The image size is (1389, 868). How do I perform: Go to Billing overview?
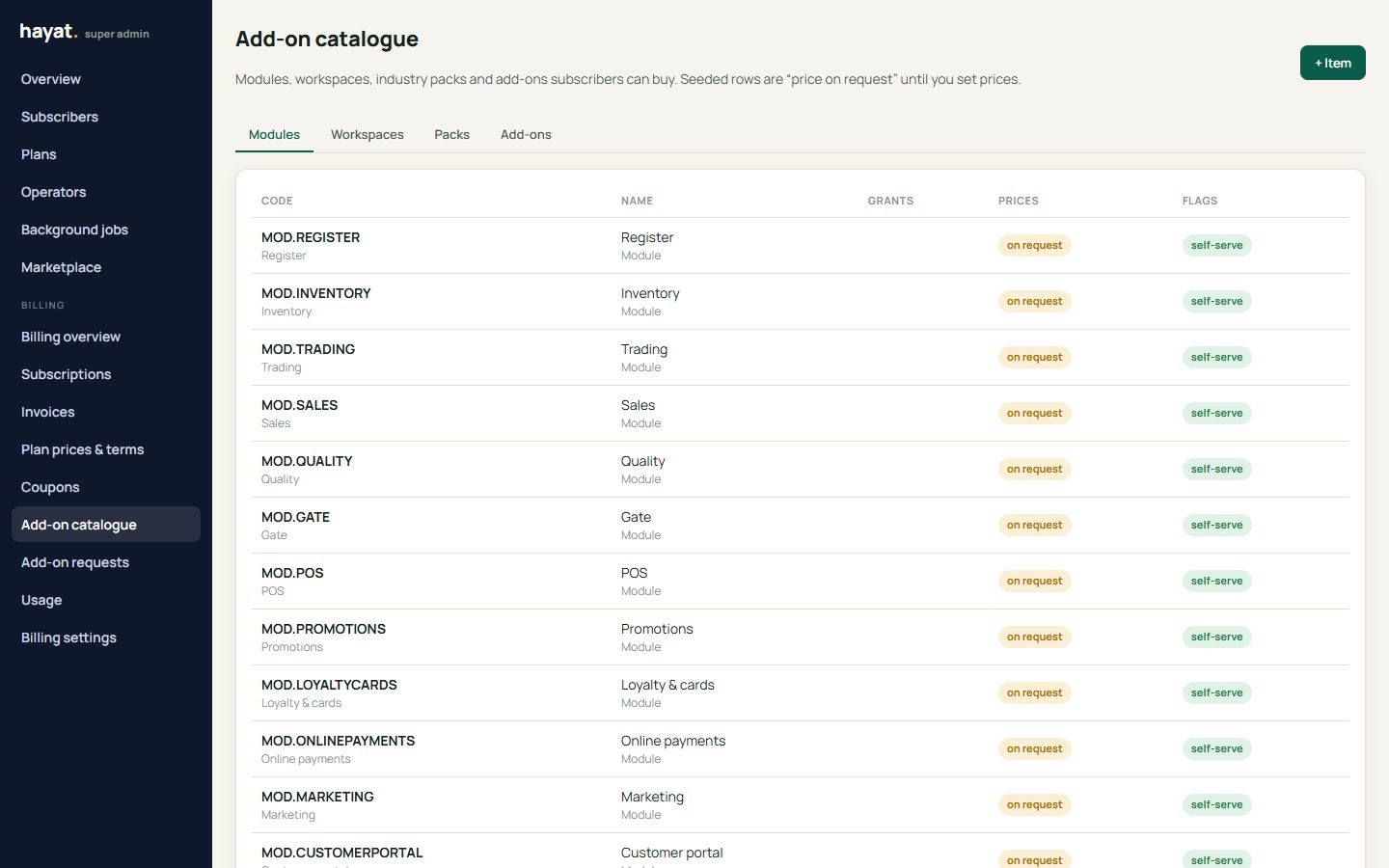click(x=106, y=337)
